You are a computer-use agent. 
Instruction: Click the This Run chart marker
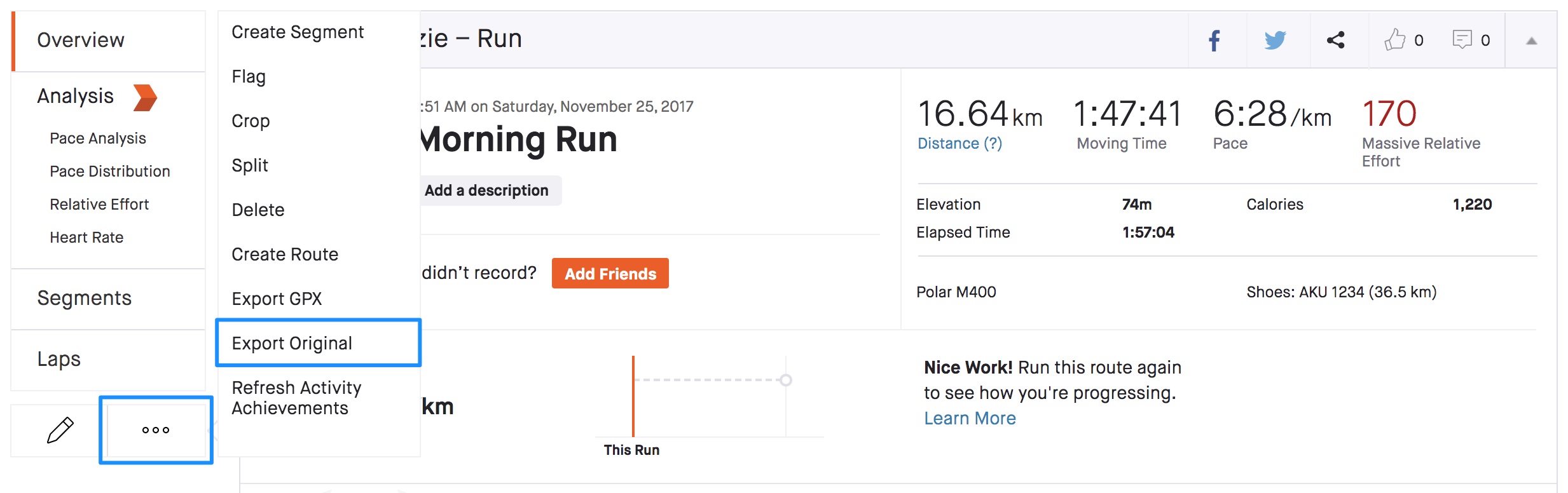pyautogui.click(x=633, y=396)
